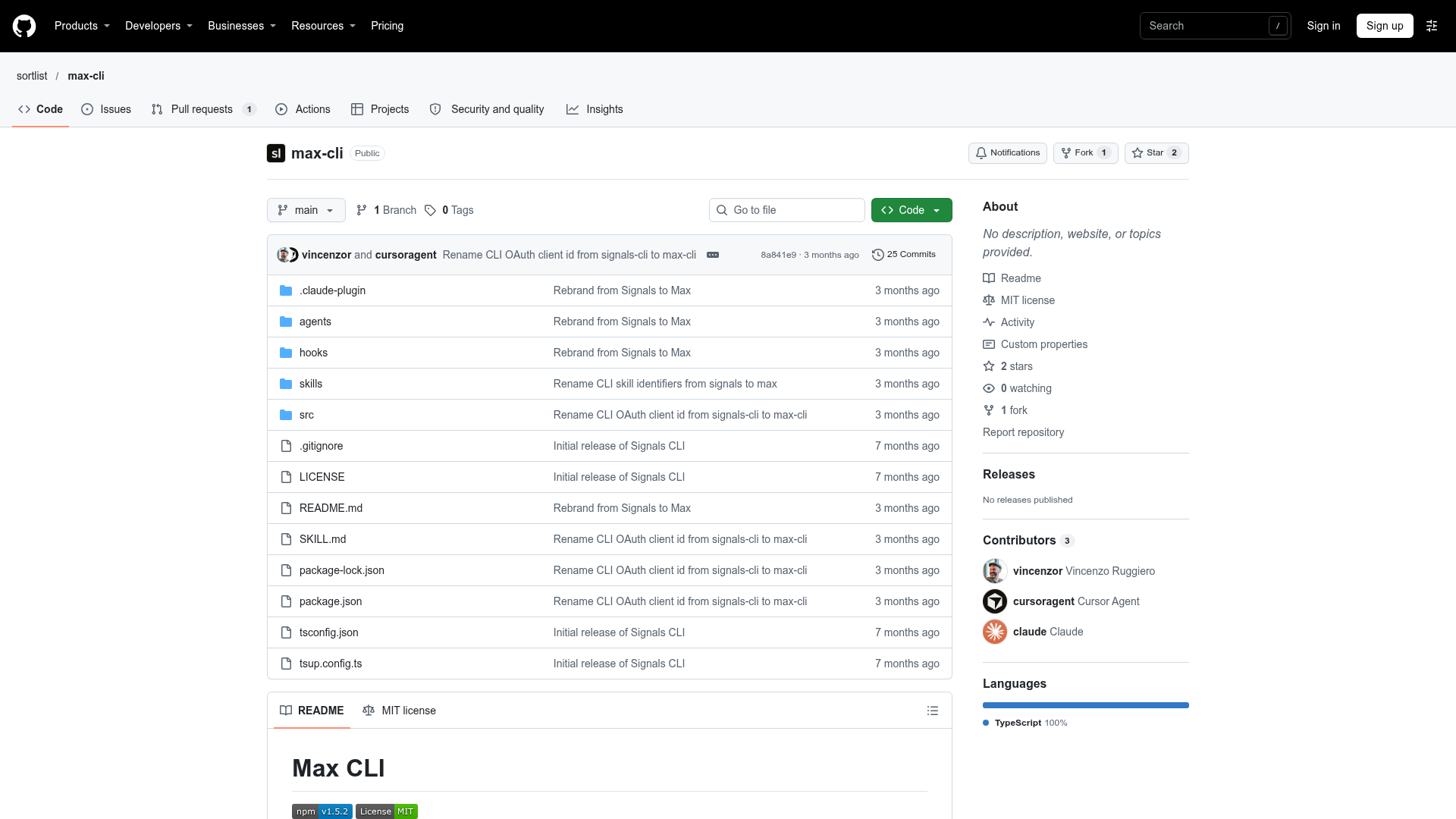Viewport: 1456px width, 819px height.
Task: Click the Sign up button
Action: [x=1385, y=26]
